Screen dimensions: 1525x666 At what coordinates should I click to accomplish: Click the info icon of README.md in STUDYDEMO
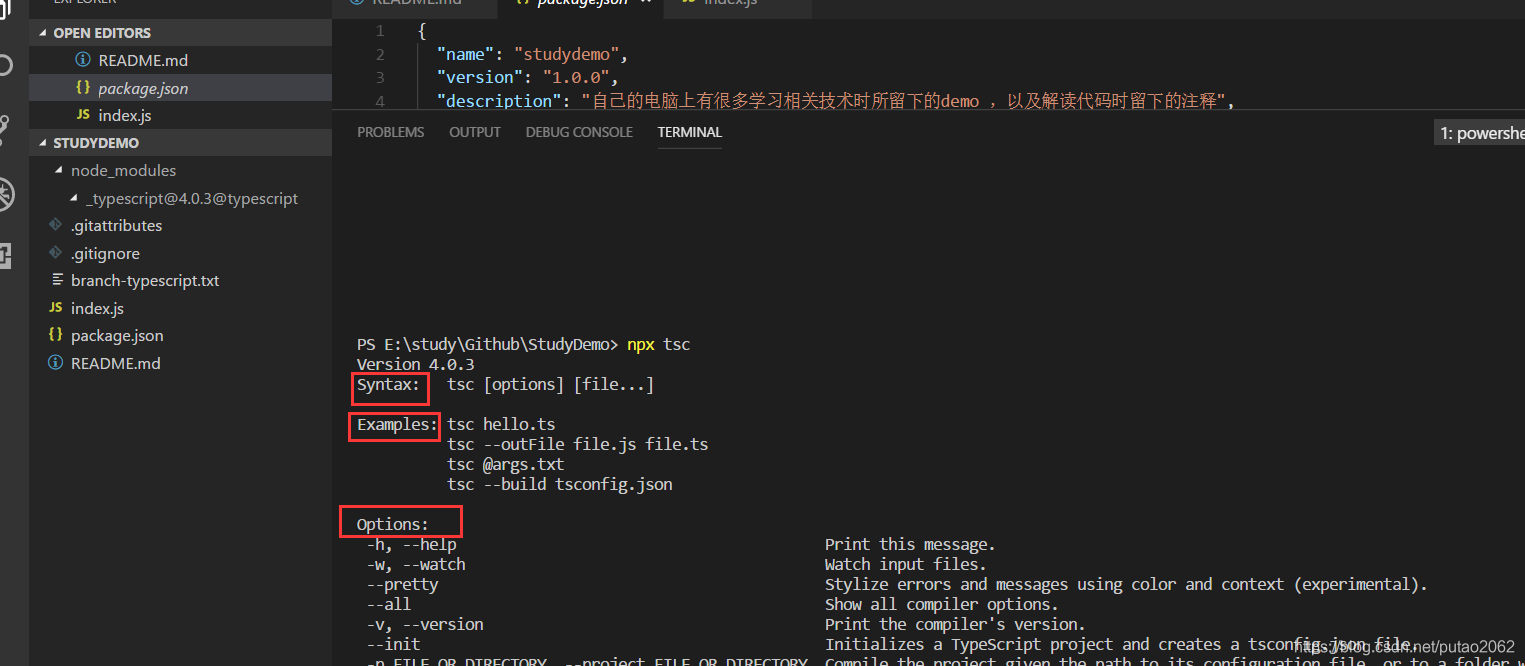pyautogui.click(x=55, y=363)
